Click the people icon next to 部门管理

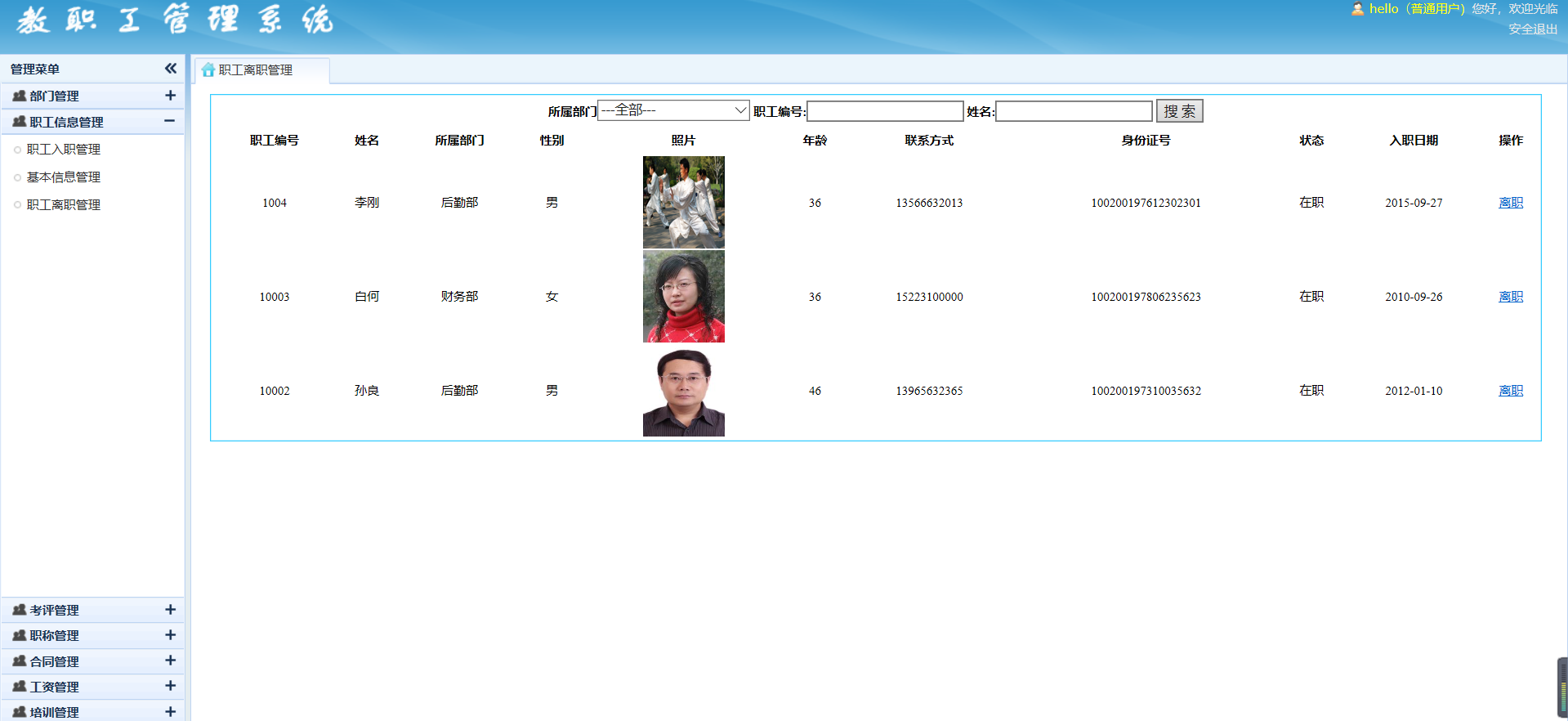(x=19, y=96)
